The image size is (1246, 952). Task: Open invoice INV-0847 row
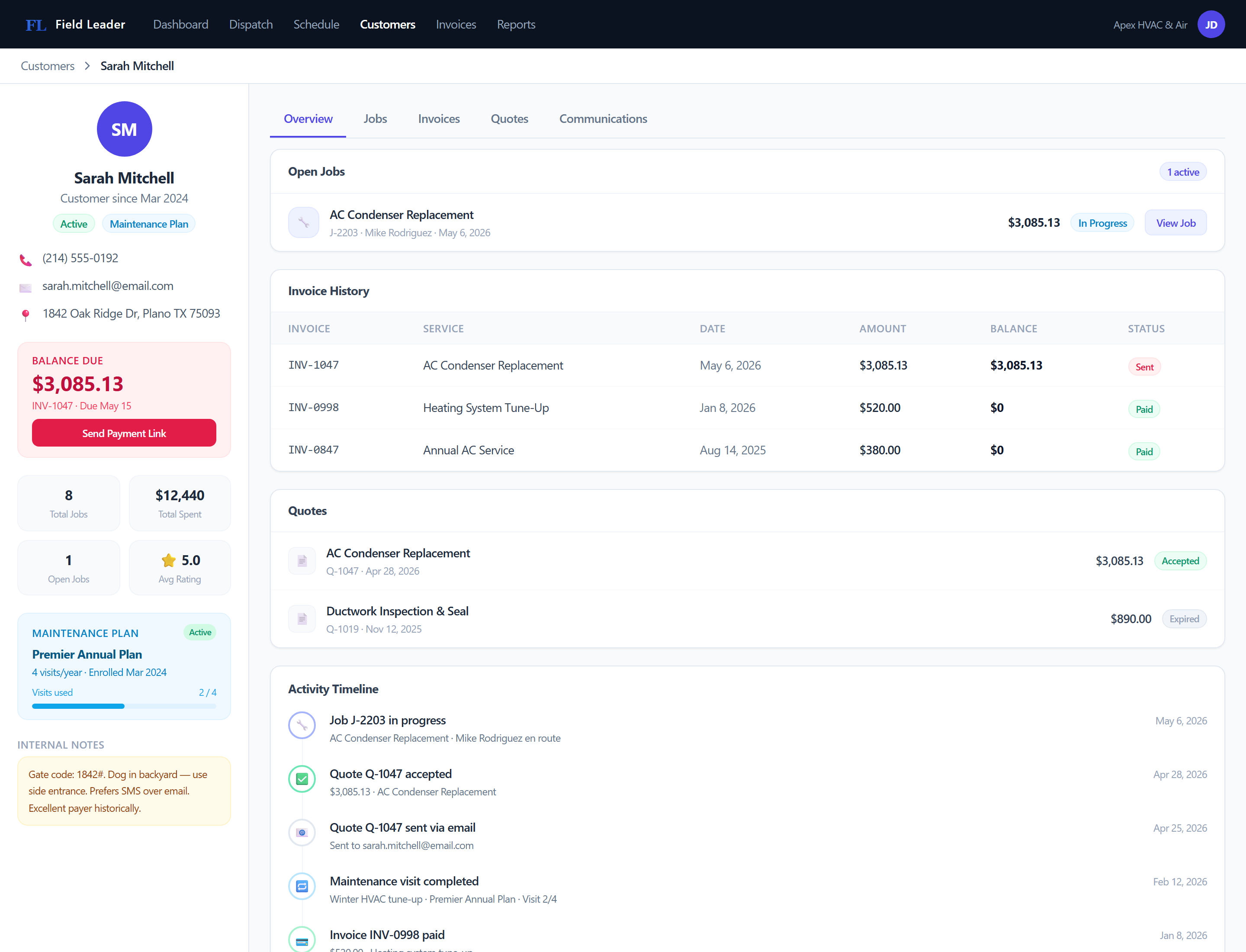747,450
